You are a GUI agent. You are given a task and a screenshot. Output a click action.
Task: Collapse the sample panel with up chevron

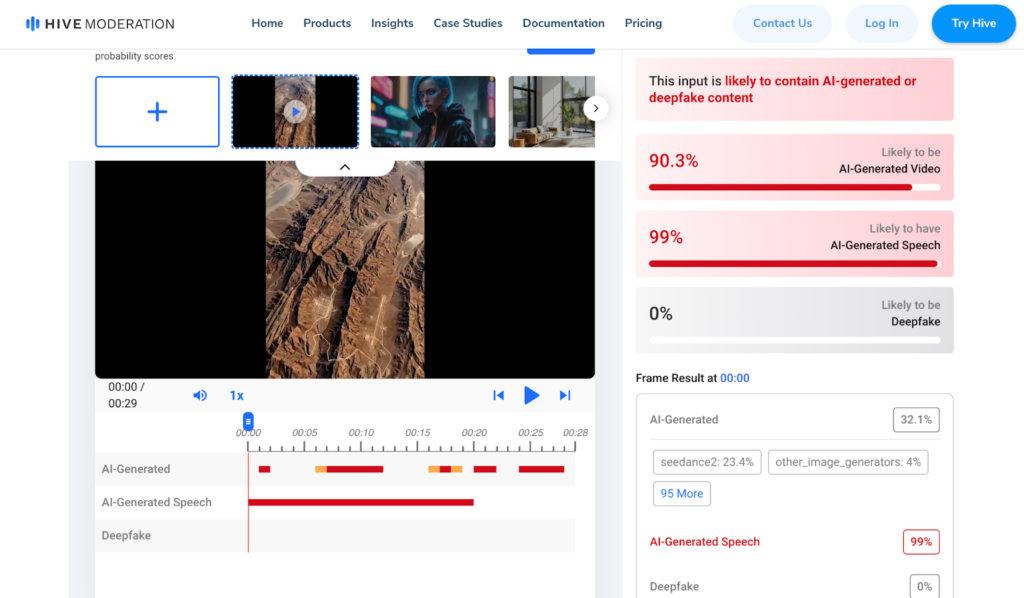[345, 167]
